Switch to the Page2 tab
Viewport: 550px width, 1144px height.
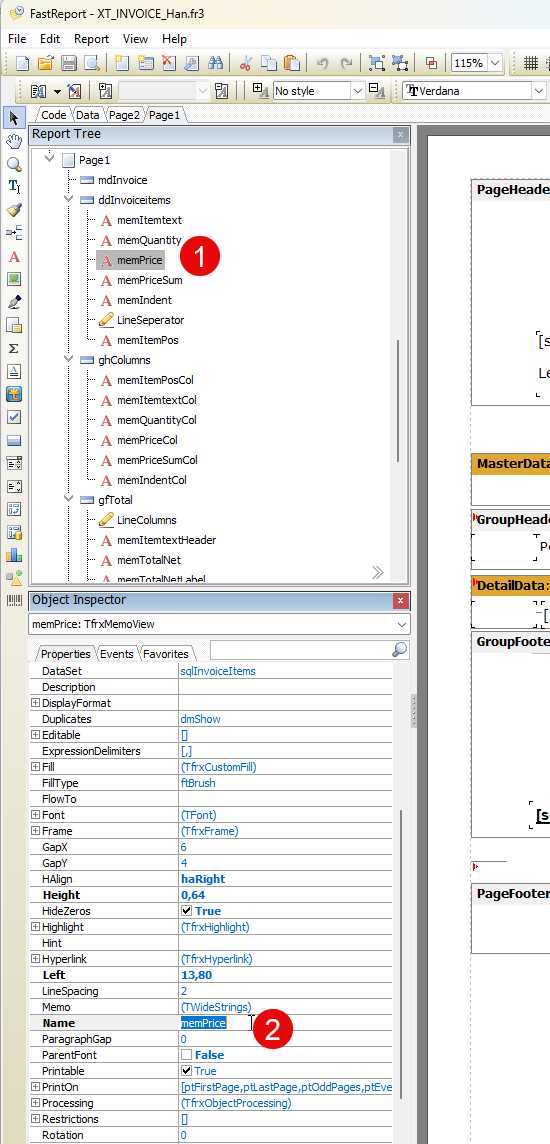(125, 115)
